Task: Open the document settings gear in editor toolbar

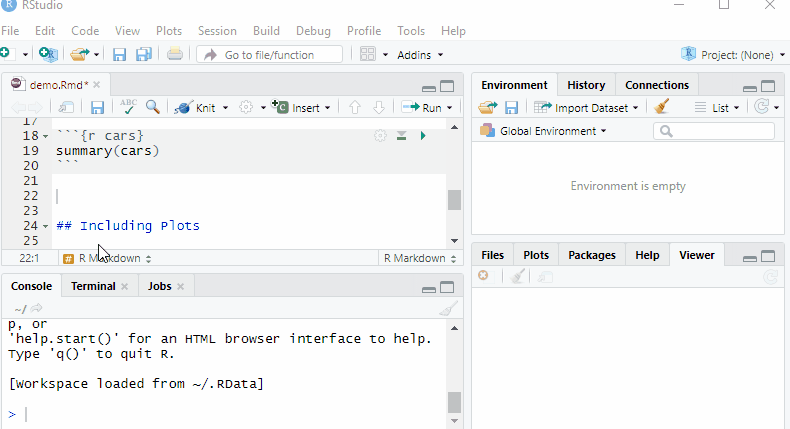Action: (246, 107)
